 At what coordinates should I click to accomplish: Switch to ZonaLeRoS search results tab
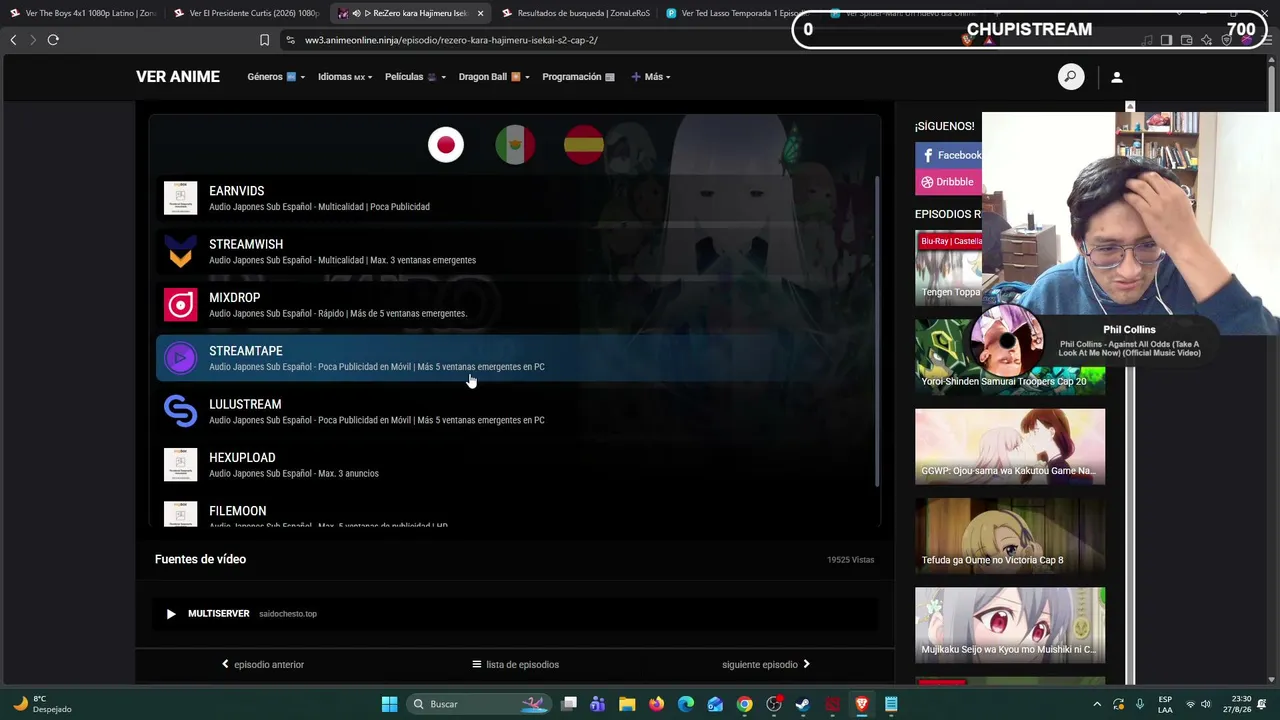click(x=574, y=13)
